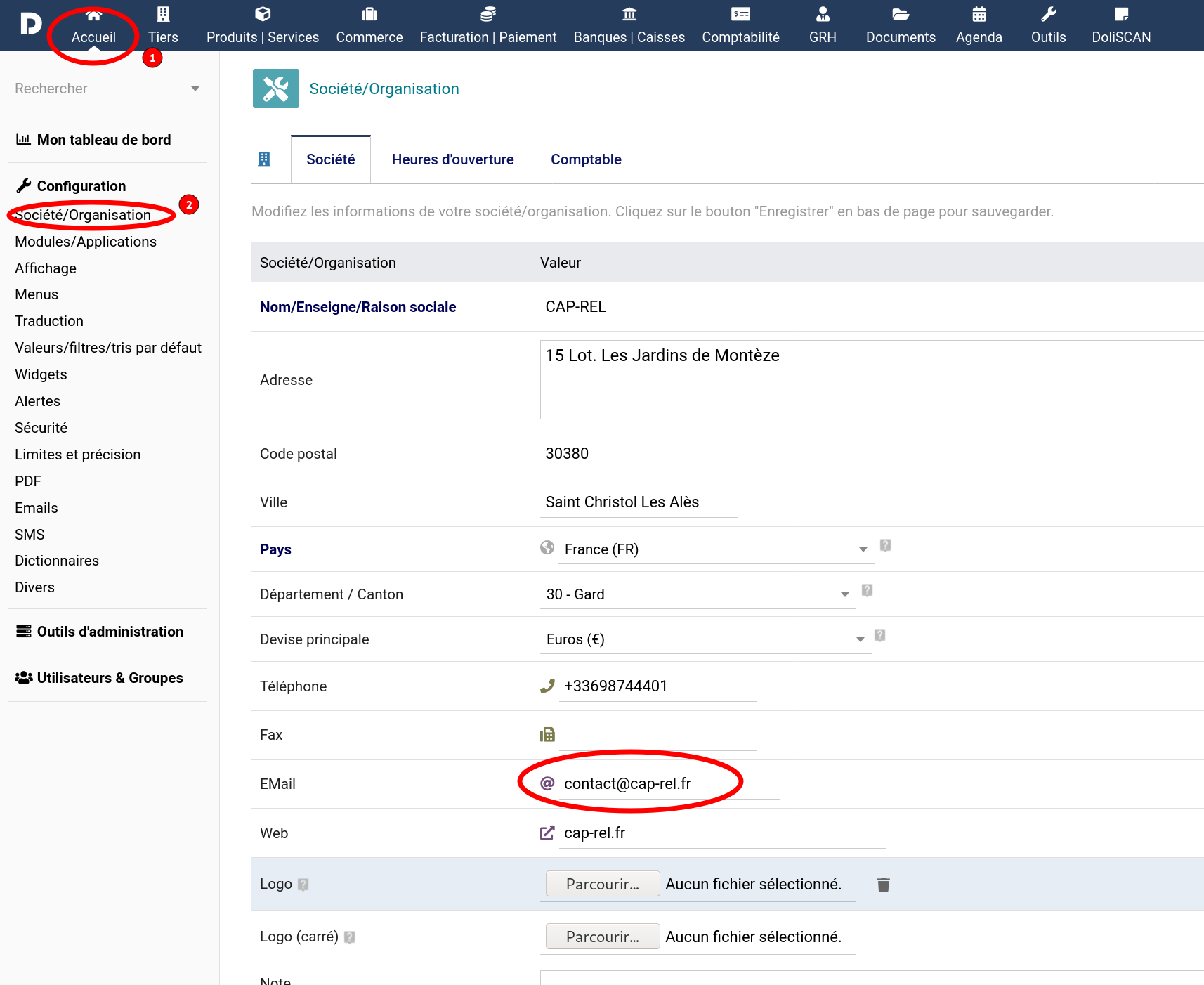The image size is (1204, 985).
Task: Click Parcourir button for Logo
Action: pos(603,884)
